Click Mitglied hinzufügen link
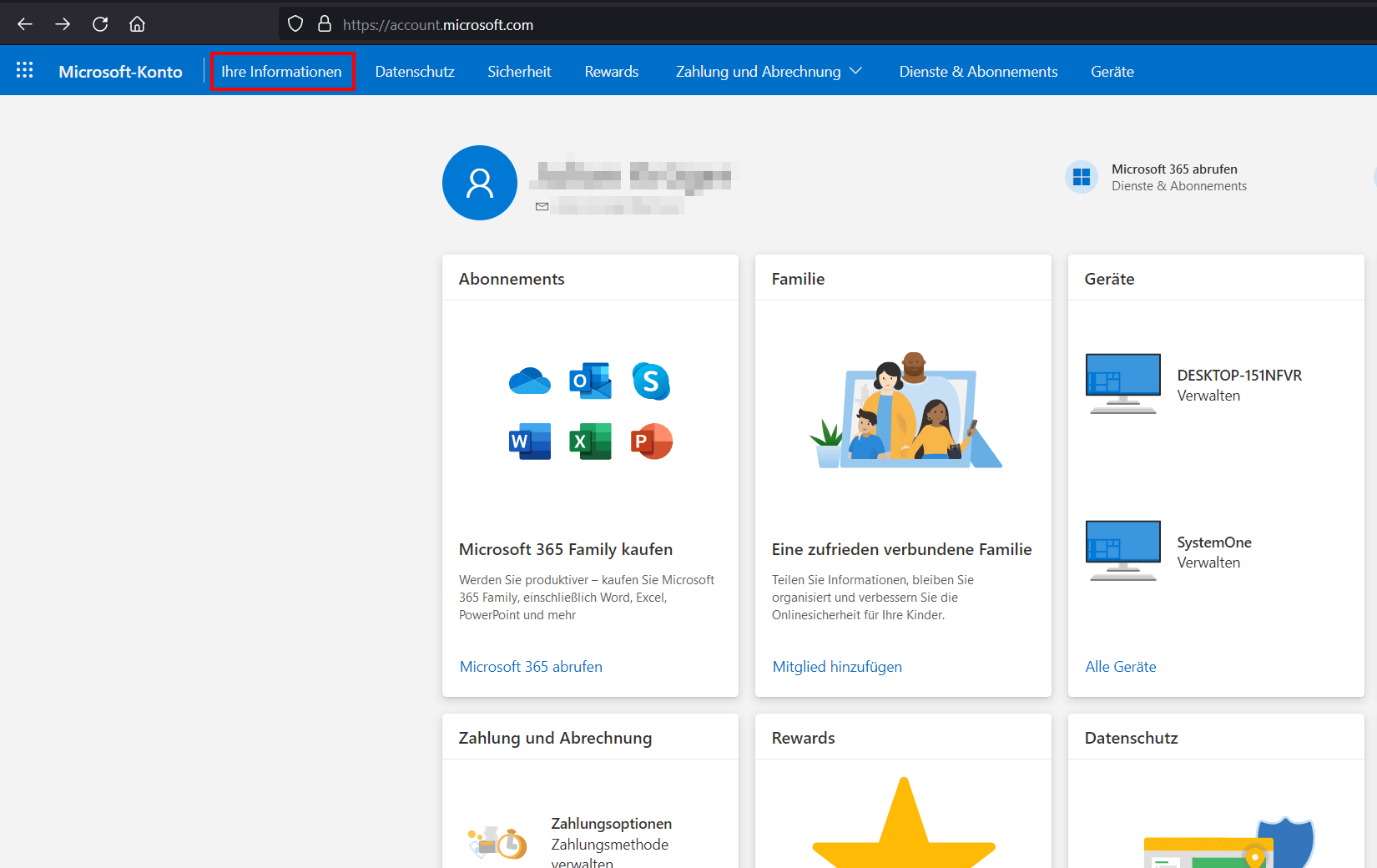The width and height of the screenshot is (1377, 868). pos(837,666)
